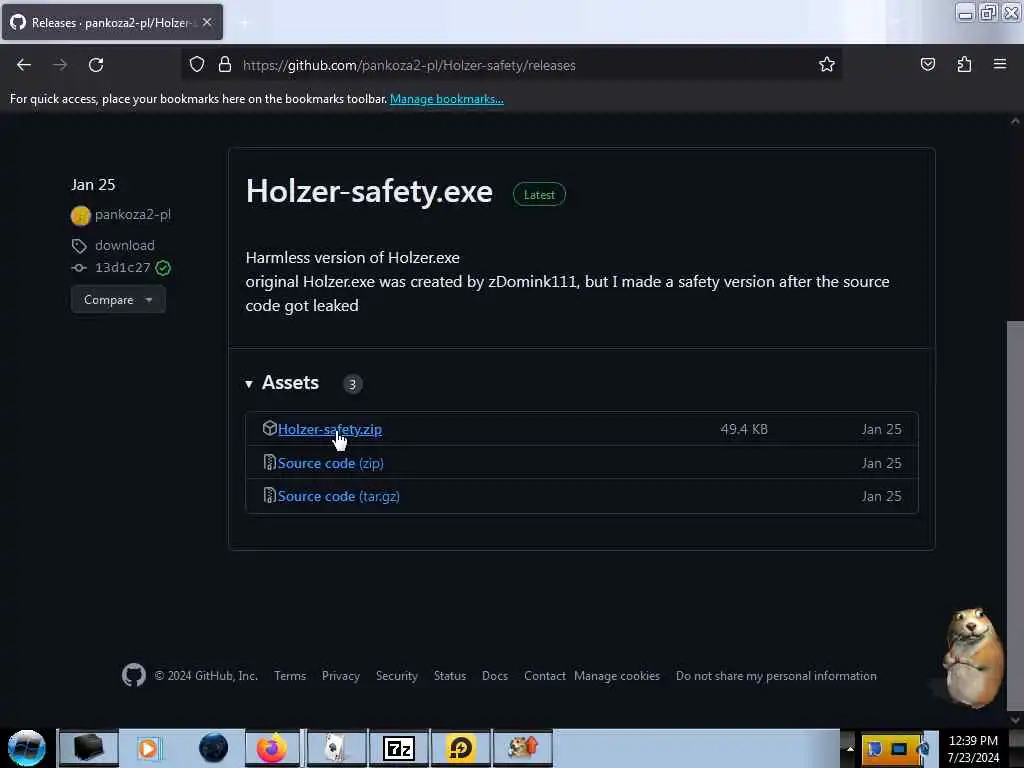Open the gopher taskbar icon
The width and height of the screenshot is (1024, 768).
tap(522, 748)
